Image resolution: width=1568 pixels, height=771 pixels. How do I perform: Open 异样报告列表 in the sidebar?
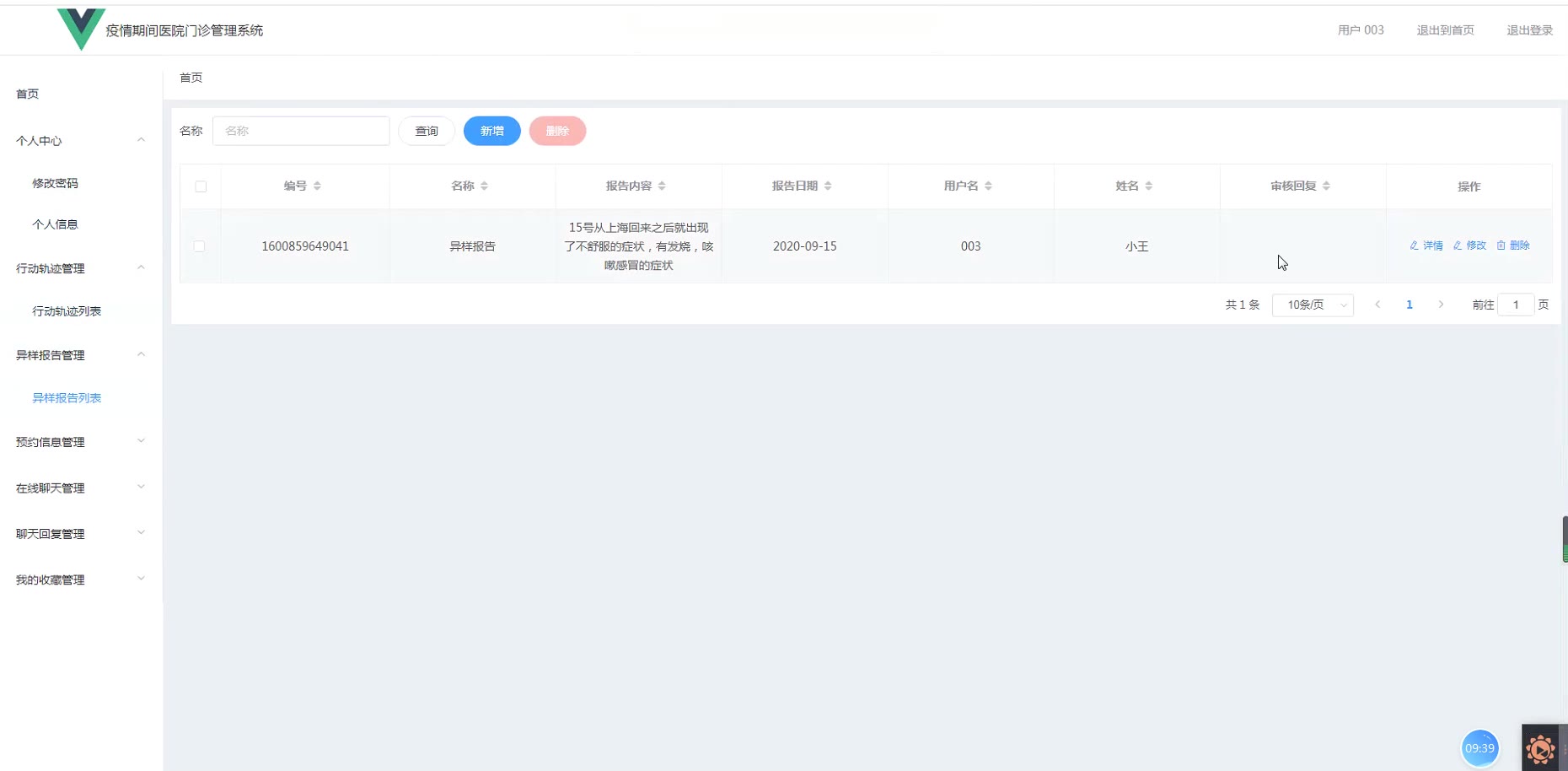(67, 398)
